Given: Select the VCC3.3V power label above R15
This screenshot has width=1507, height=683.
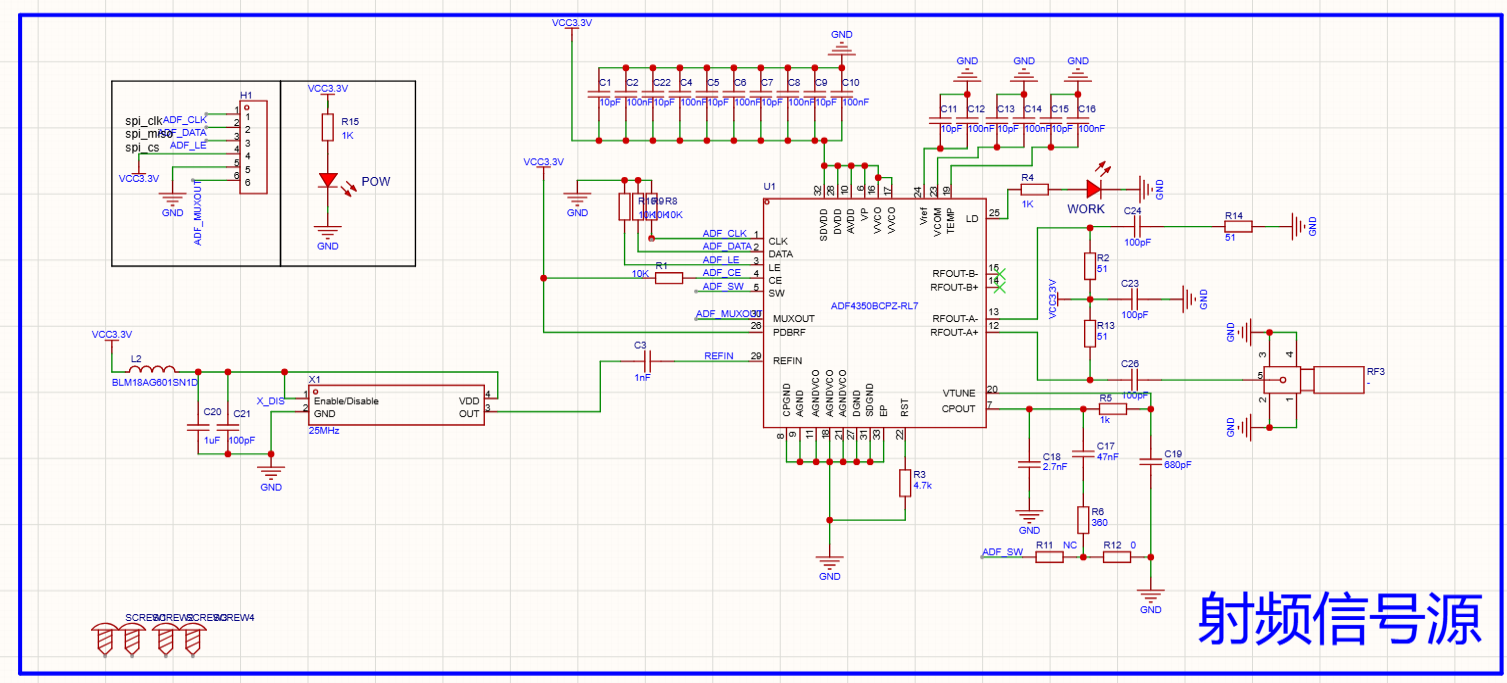Looking at the screenshot, I should coord(328,89).
